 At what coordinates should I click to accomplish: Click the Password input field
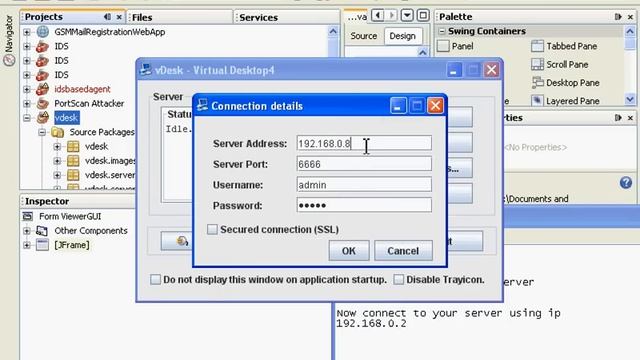coord(364,205)
